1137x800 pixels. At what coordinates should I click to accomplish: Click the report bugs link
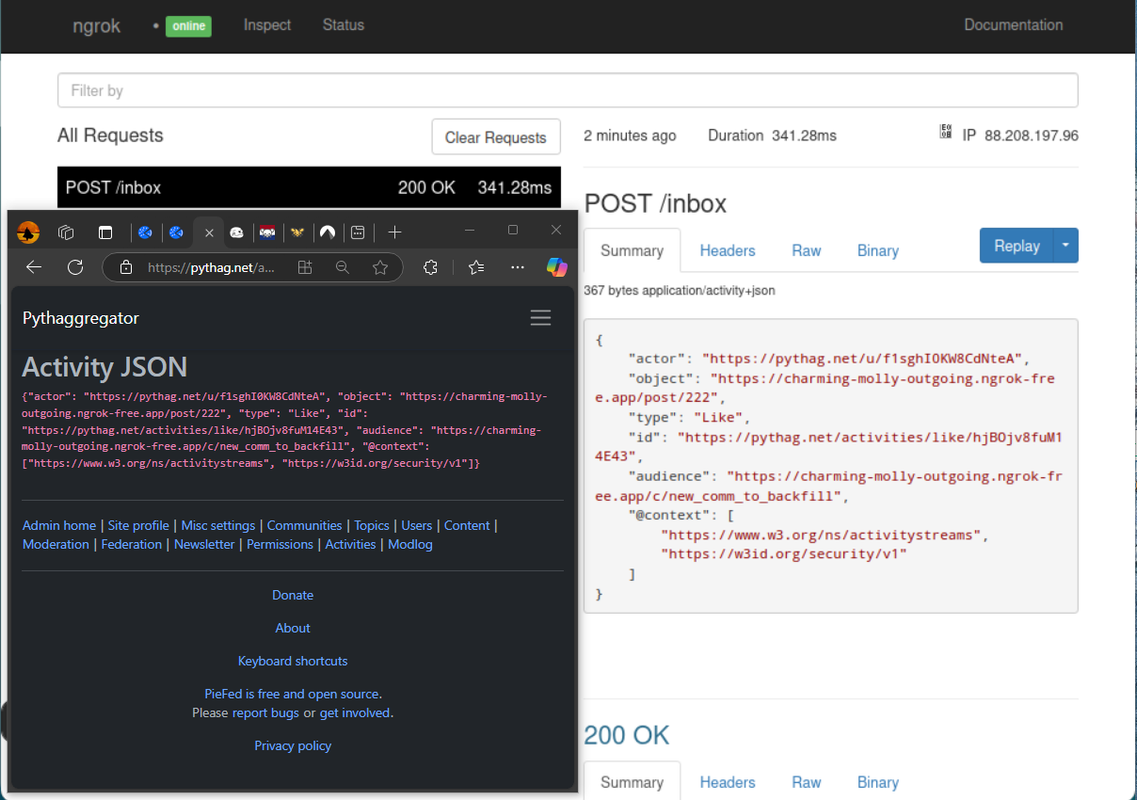265,713
